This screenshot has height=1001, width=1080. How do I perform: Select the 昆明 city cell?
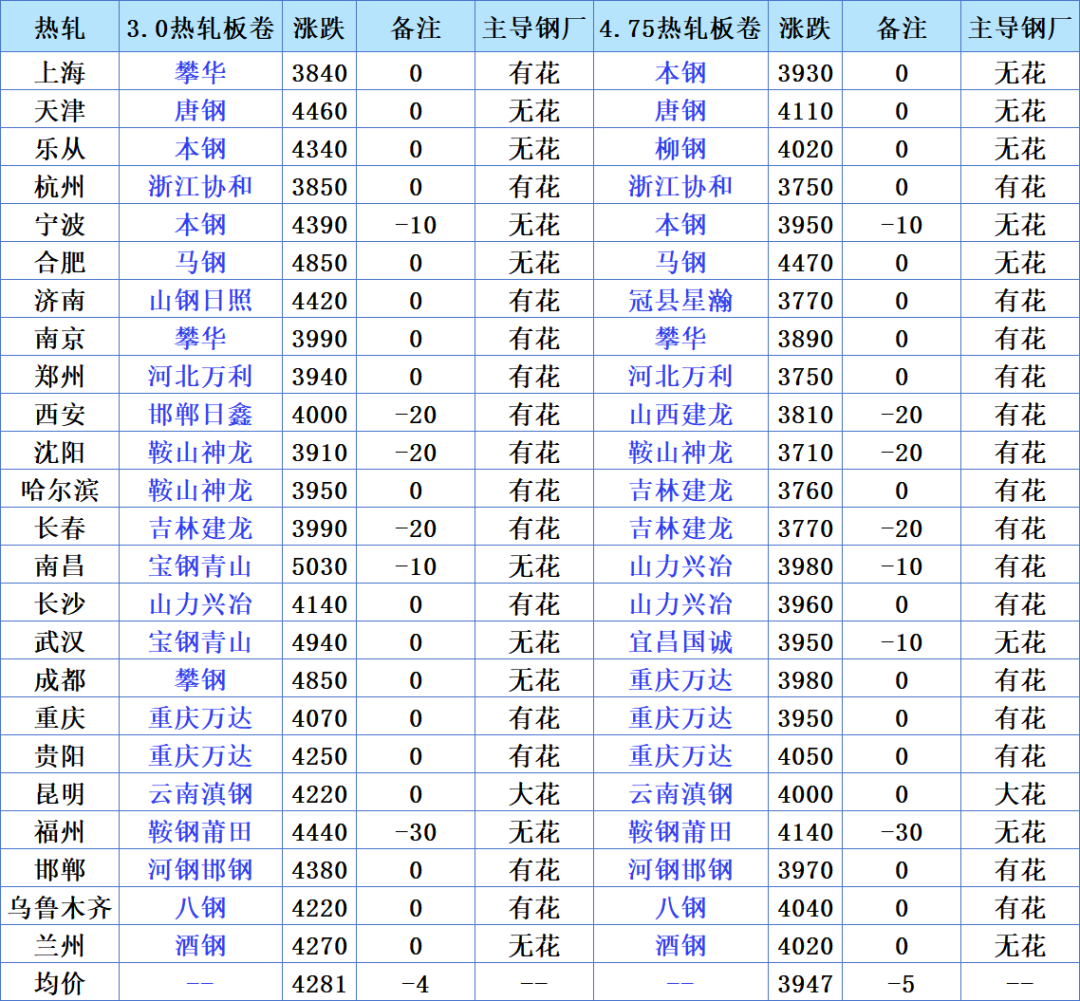(x=60, y=794)
